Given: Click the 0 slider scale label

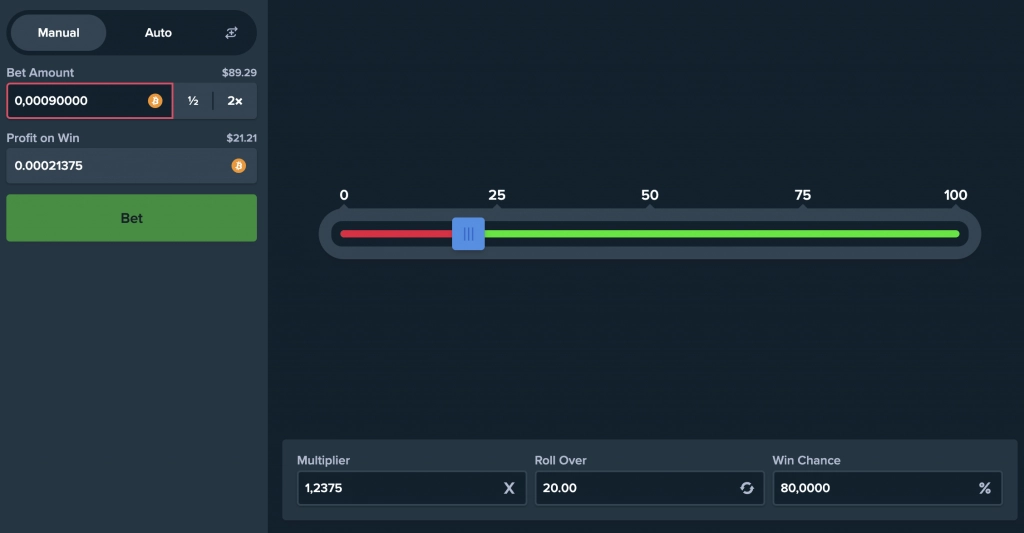Looking at the screenshot, I should (x=344, y=195).
